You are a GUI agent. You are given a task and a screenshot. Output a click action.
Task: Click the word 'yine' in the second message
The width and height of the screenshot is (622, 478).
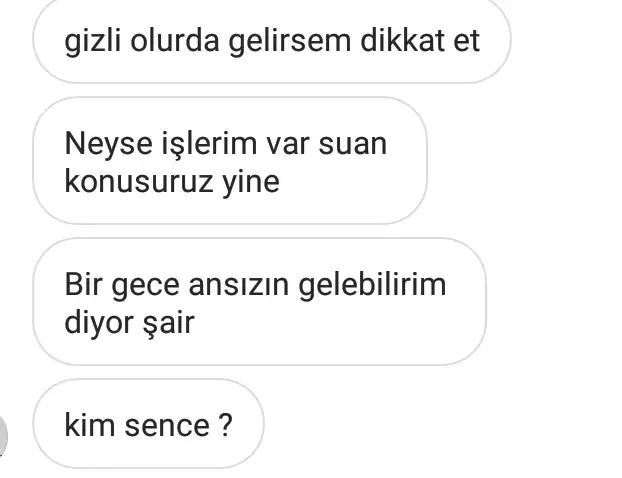pyautogui.click(x=251, y=183)
